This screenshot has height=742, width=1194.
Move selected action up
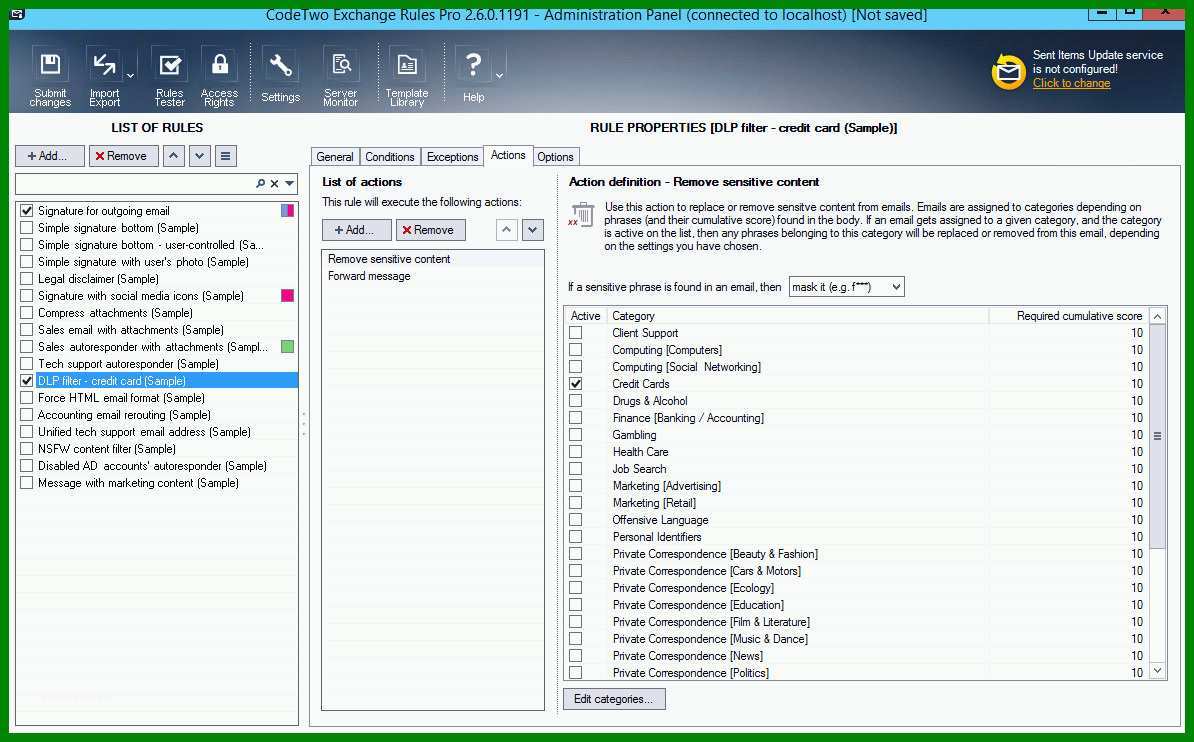click(507, 229)
